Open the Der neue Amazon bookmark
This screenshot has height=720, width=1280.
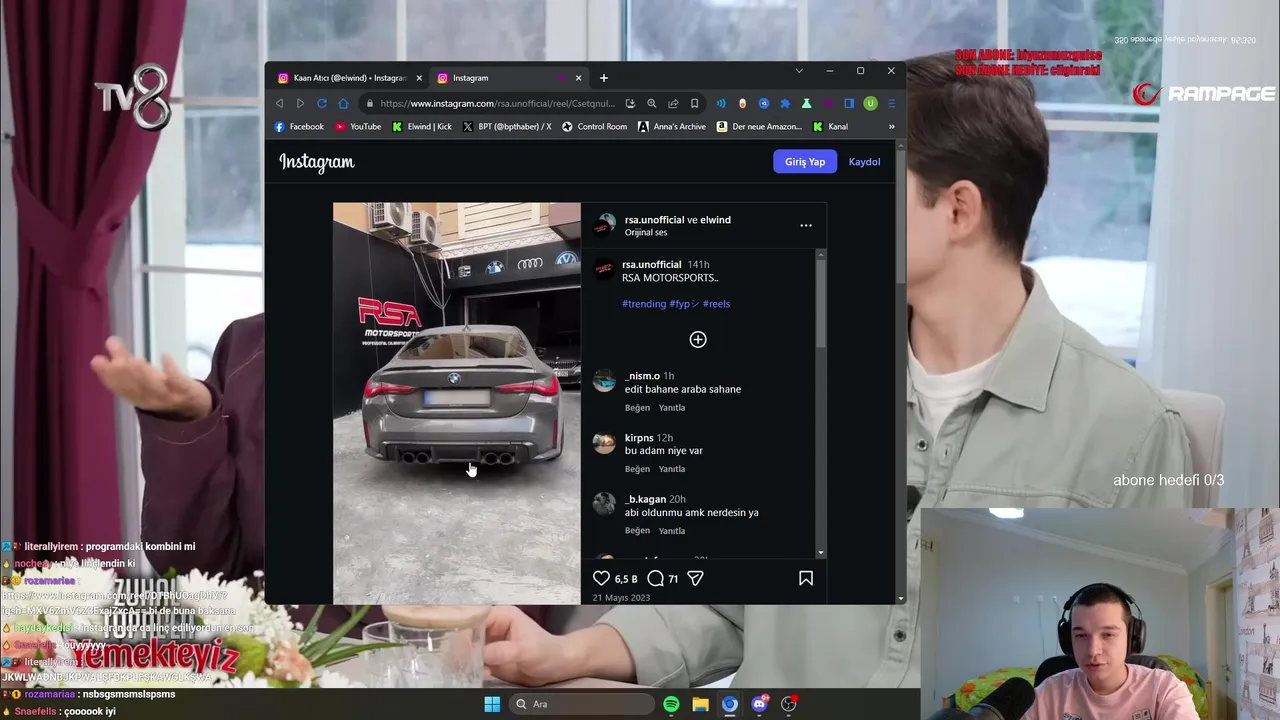tap(759, 127)
